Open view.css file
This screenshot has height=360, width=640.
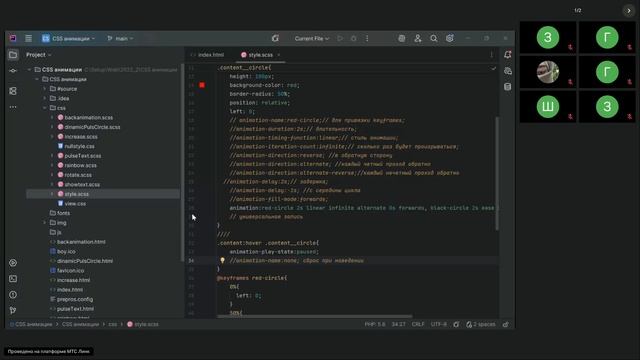click(75, 204)
